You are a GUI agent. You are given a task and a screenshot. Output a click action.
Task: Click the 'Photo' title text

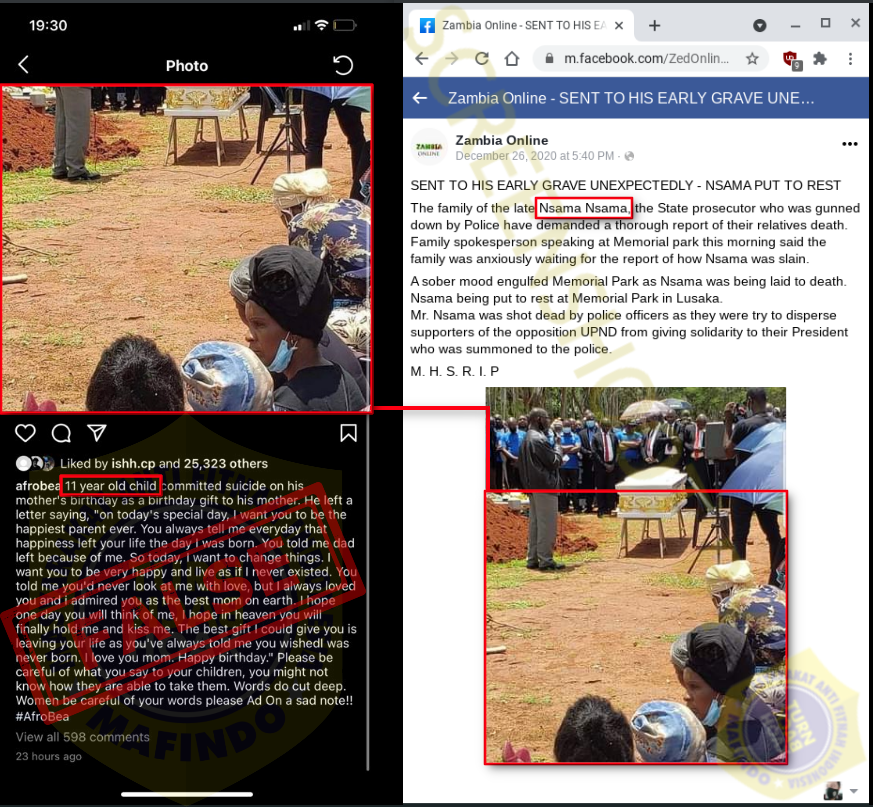tap(187, 66)
